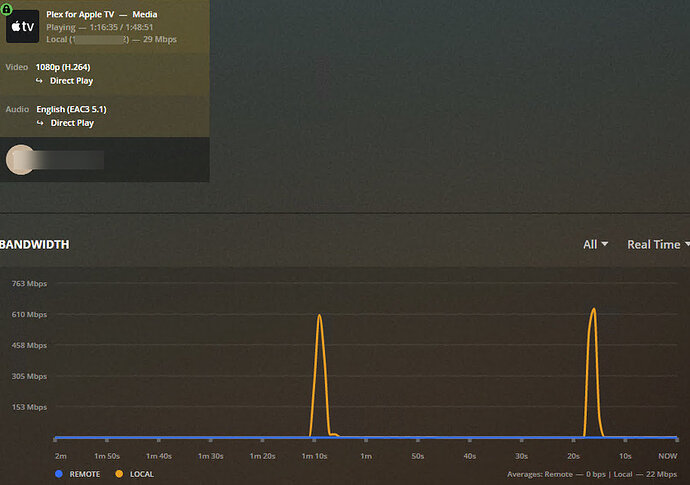Click the 29 Mbps bandwidth text
Image resolution: width=690 pixels, height=485 pixels.
tap(160, 39)
